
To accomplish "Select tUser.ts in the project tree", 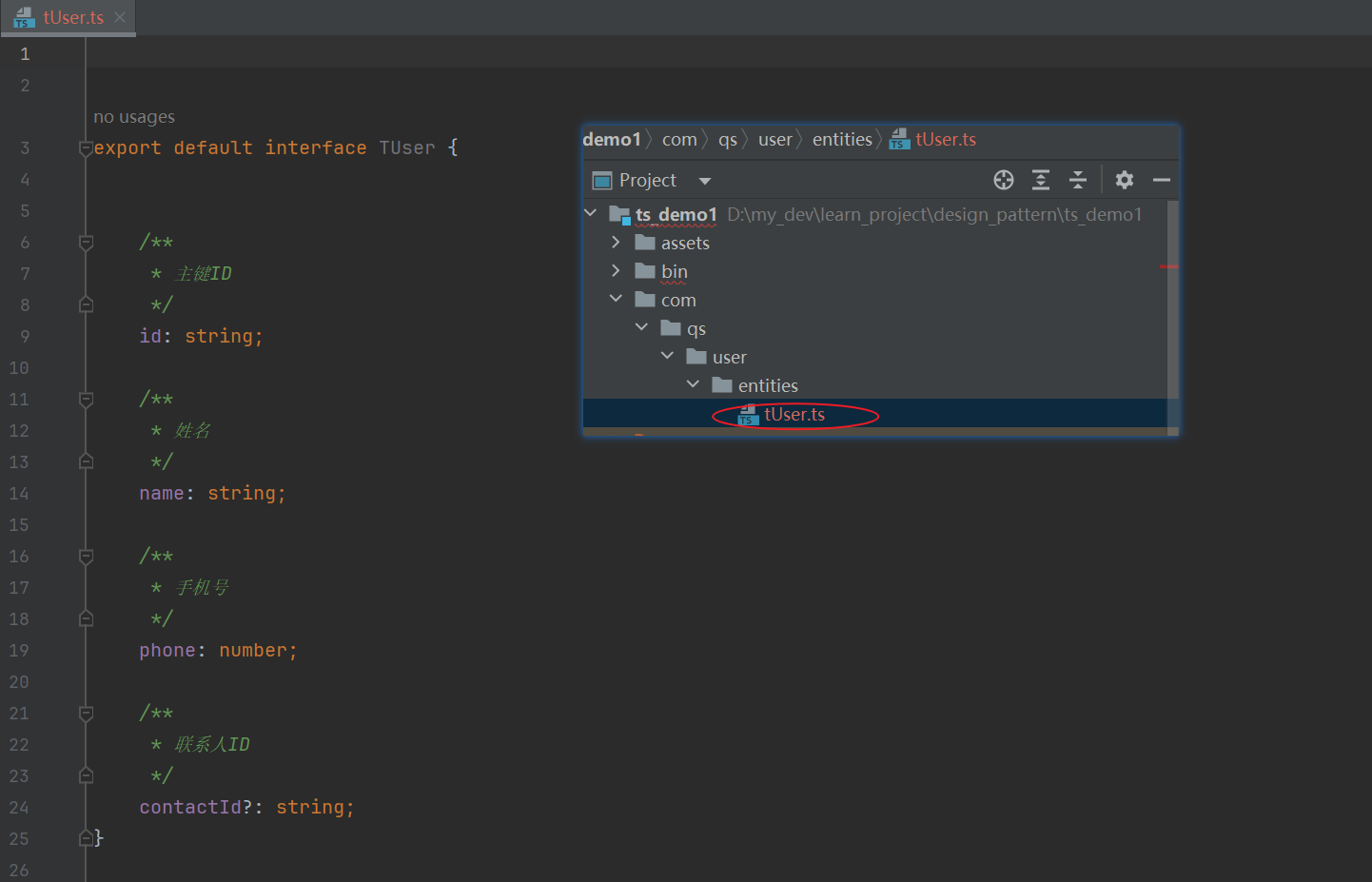I will (x=795, y=414).
